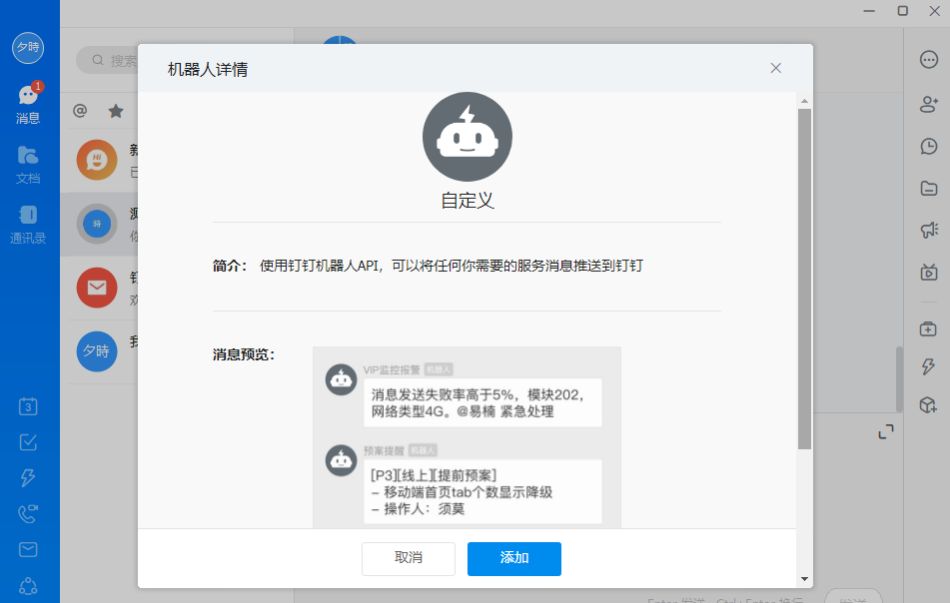The height and width of the screenshot is (603, 950).
Task: Click the [P3][线上][提前预案] preview message
Action: (x=482, y=491)
